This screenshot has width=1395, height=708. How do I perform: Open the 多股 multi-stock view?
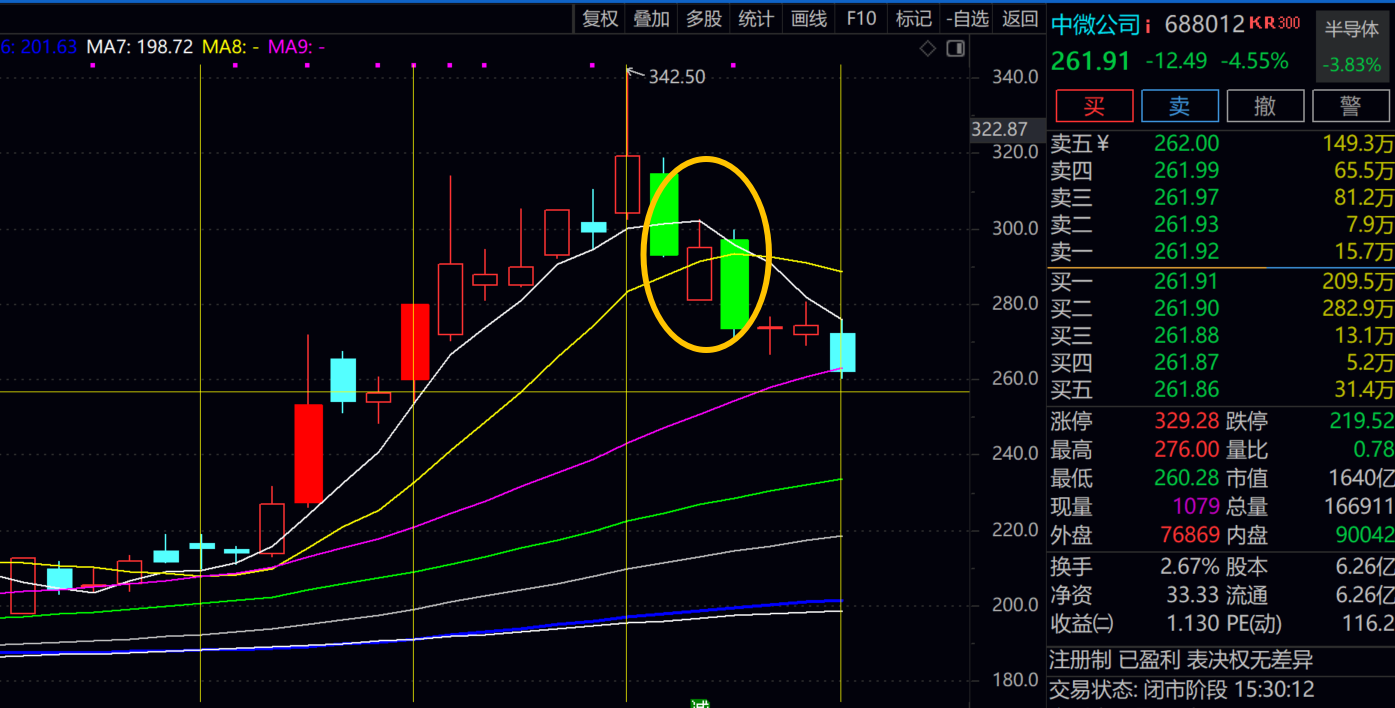(704, 18)
